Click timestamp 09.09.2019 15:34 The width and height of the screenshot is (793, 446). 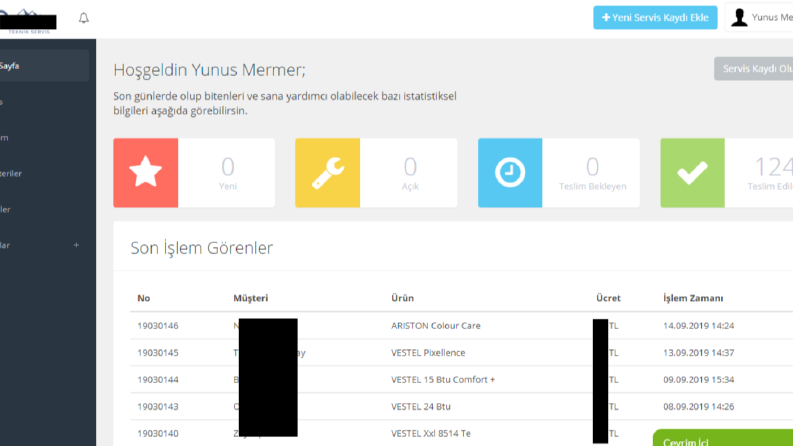coord(698,380)
